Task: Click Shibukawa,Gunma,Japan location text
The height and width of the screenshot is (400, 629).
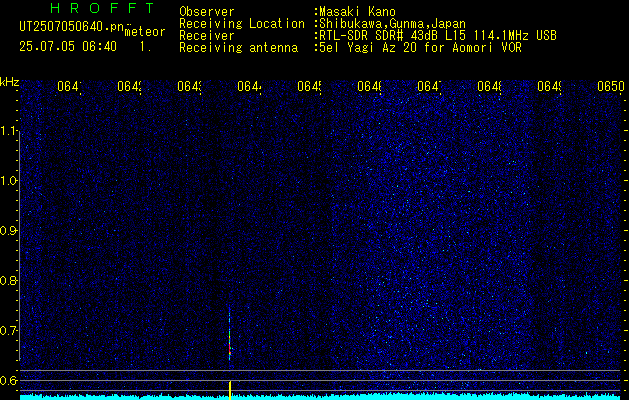Action: tap(392, 24)
